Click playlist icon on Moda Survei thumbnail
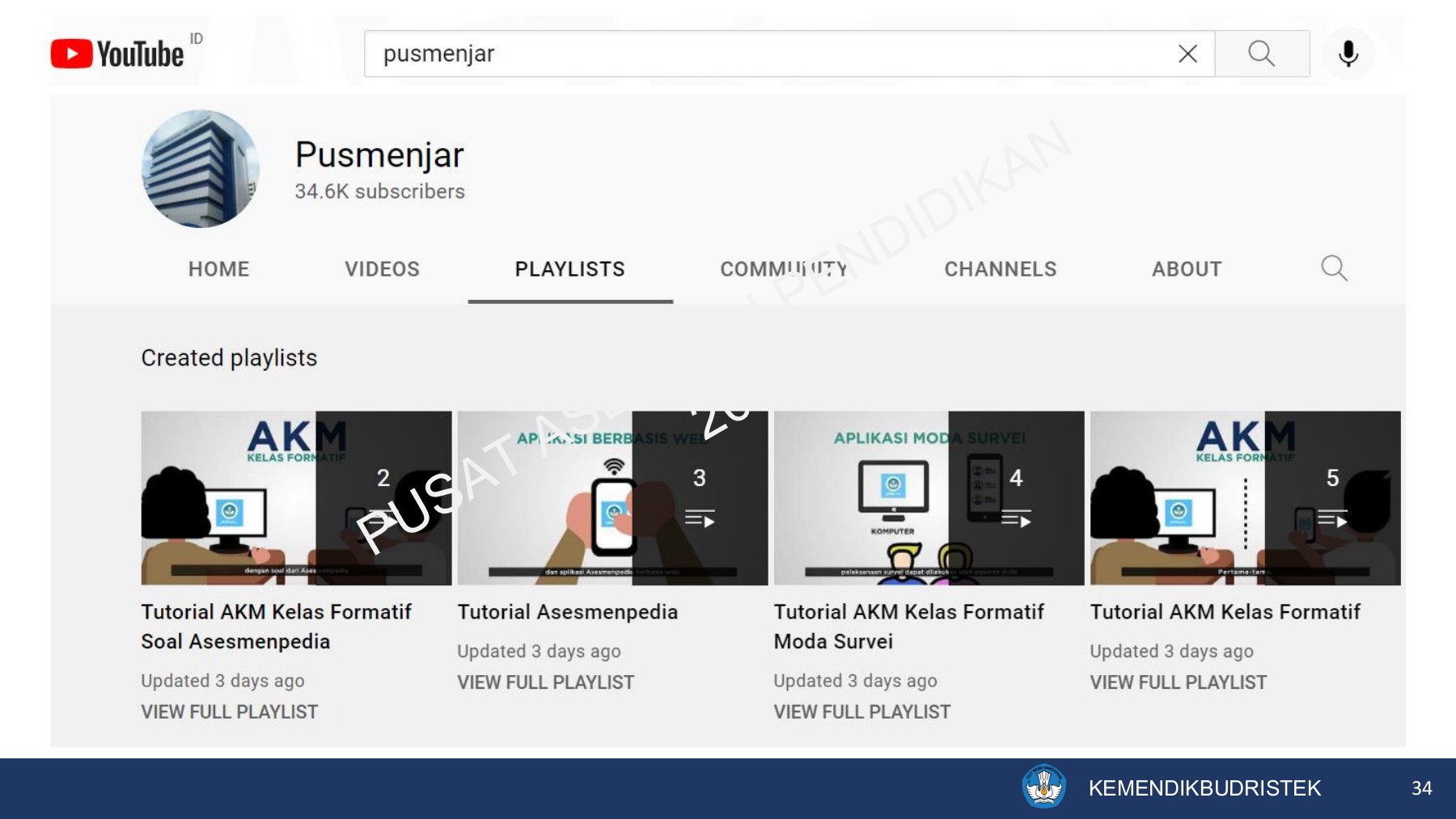This screenshot has height=819, width=1456. [1016, 518]
